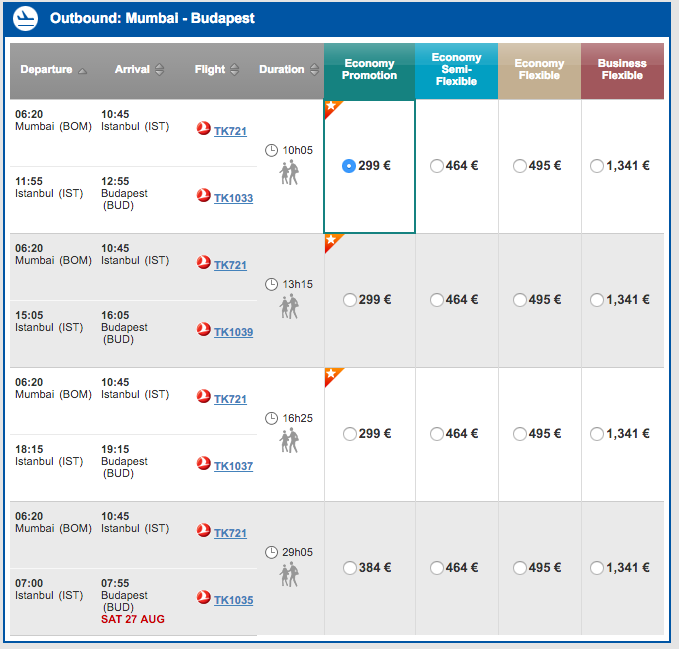Click the Economy Flexible beige header
Image resolution: width=679 pixels, height=649 pixels.
(x=540, y=71)
